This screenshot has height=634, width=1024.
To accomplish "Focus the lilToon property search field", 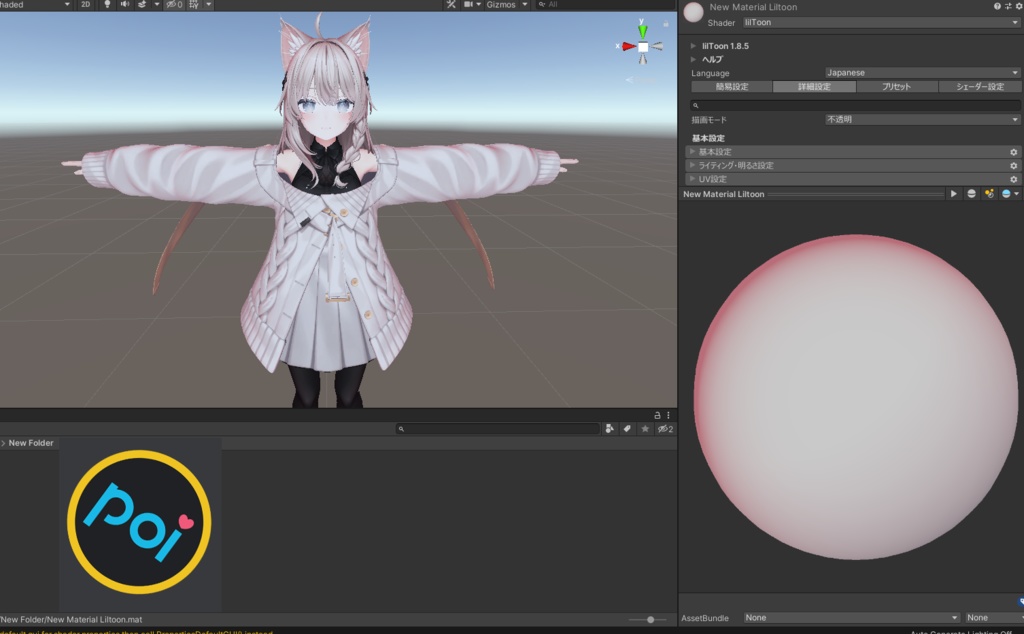I will 856,105.
